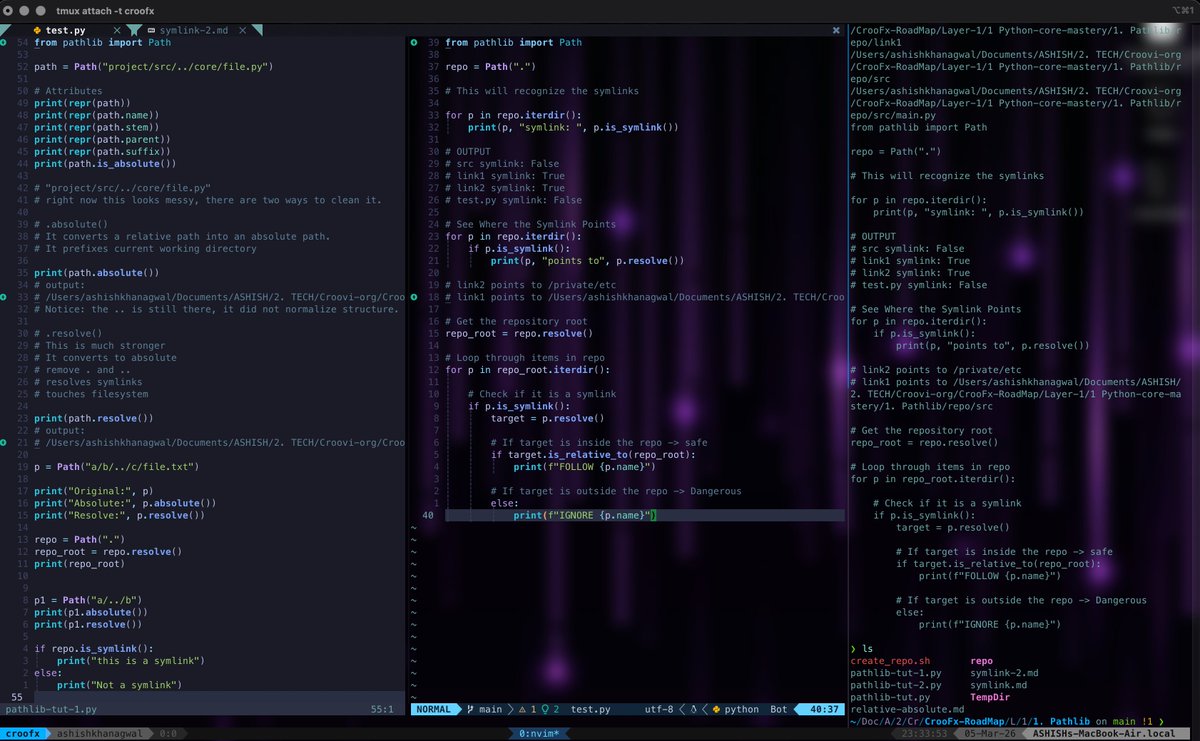Click the Linux penguin file format icon
The height and width of the screenshot is (741, 1200).
tap(693, 709)
